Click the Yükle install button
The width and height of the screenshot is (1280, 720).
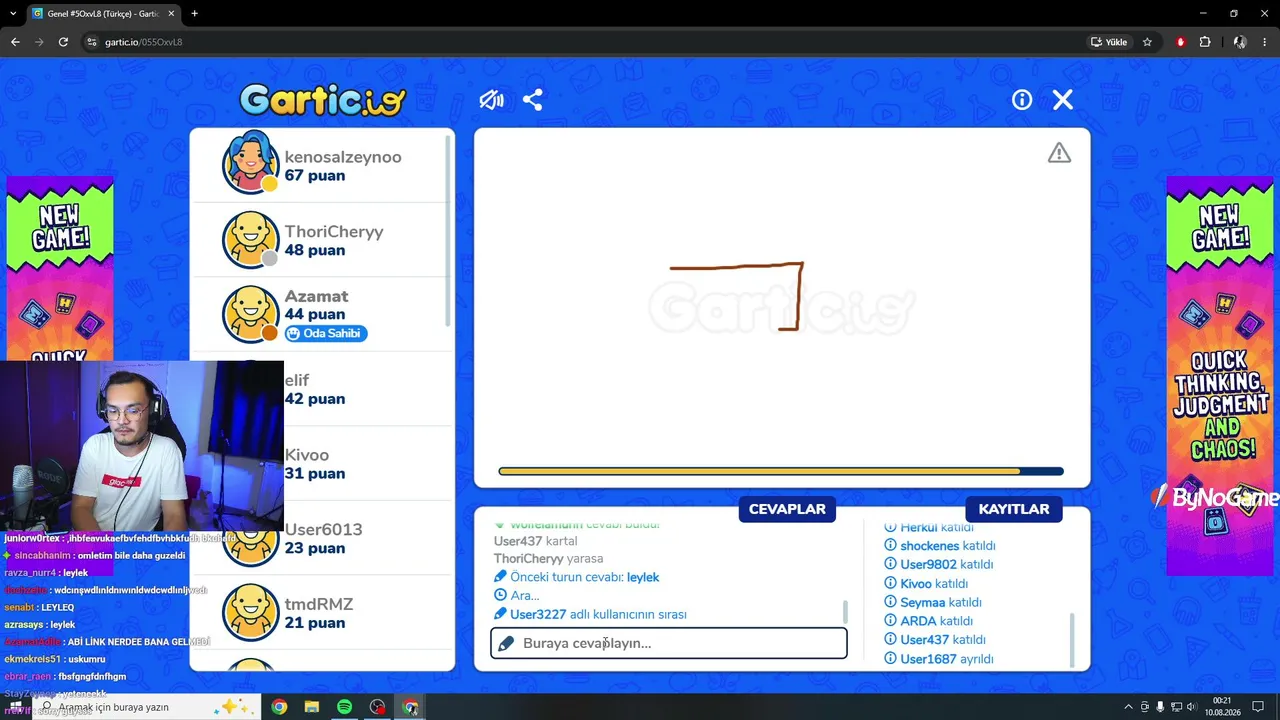pyautogui.click(x=1109, y=42)
